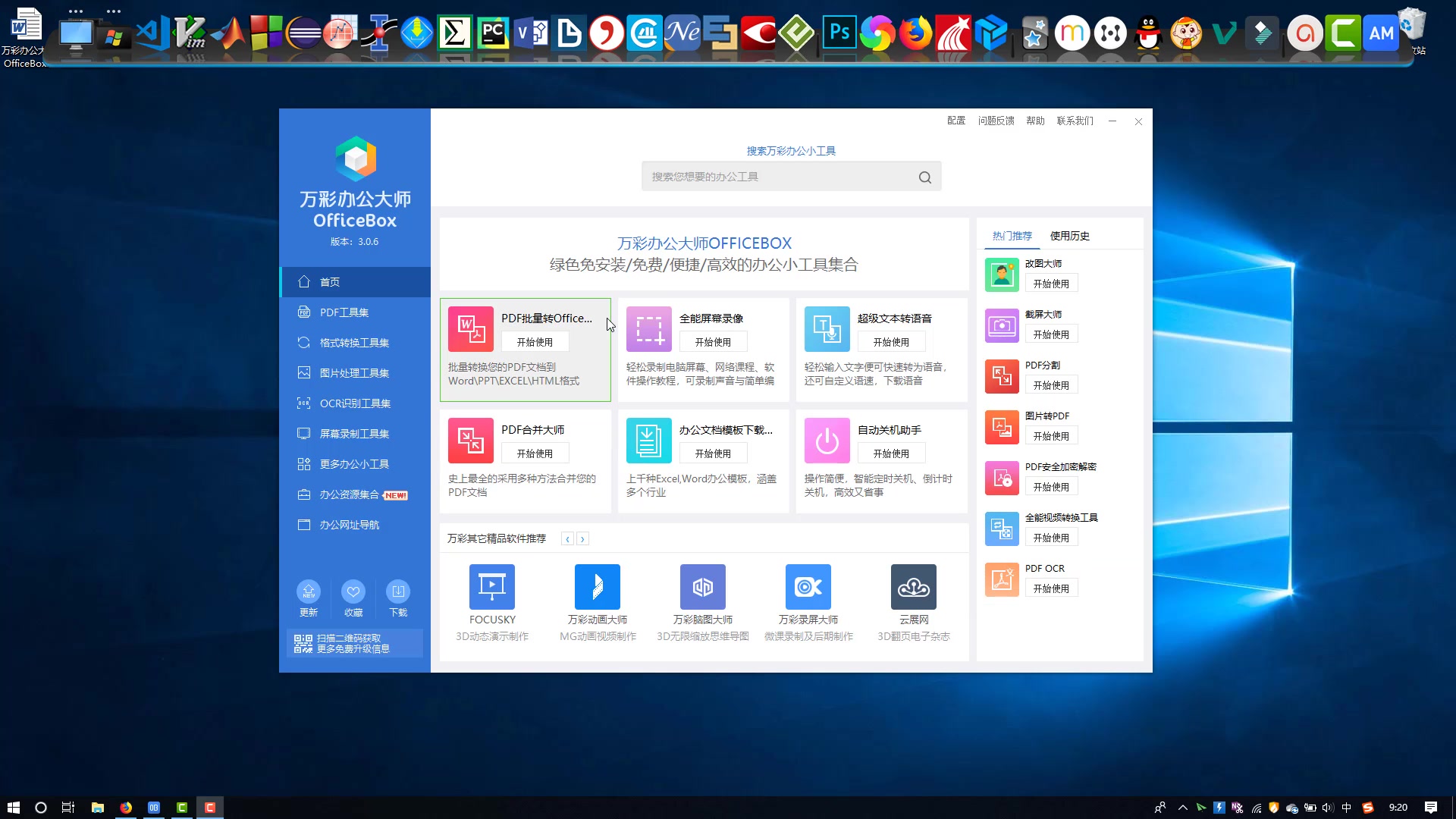Open PDF安全加密解密 tool
Screen dimensions: 1456x819
coord(1051,486)
